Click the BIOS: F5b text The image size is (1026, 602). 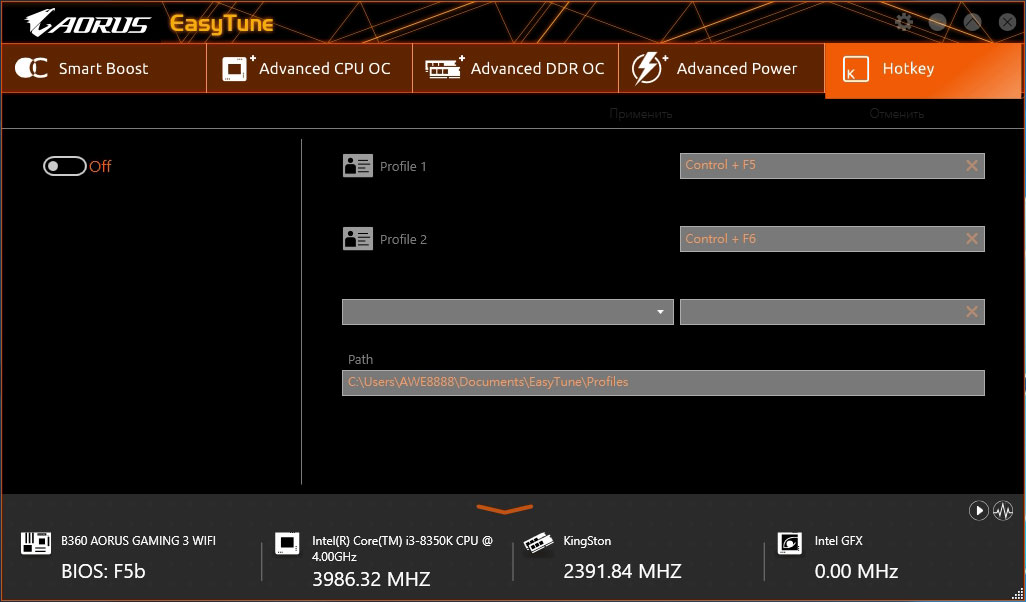click(103, 571)
